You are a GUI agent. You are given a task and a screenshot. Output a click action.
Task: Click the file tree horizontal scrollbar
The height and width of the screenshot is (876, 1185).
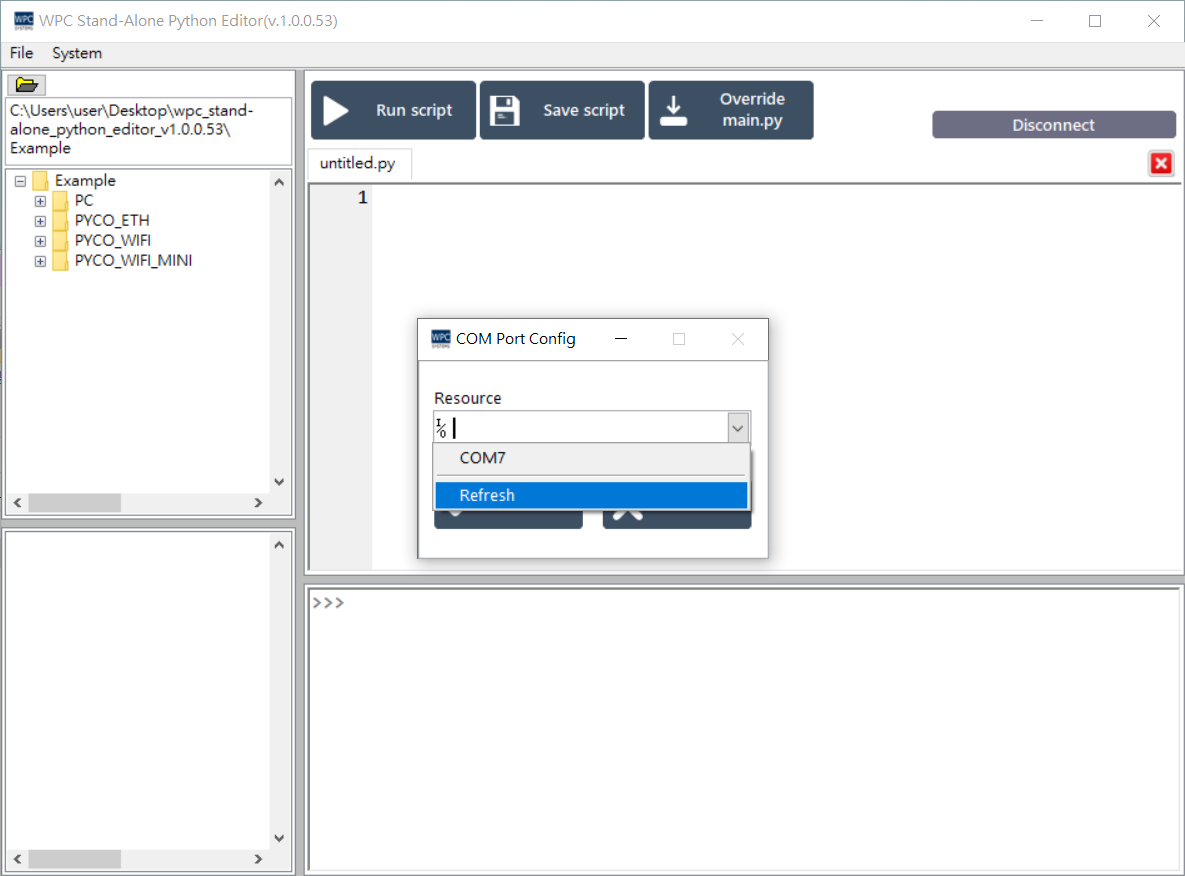[x=140, y=503]
